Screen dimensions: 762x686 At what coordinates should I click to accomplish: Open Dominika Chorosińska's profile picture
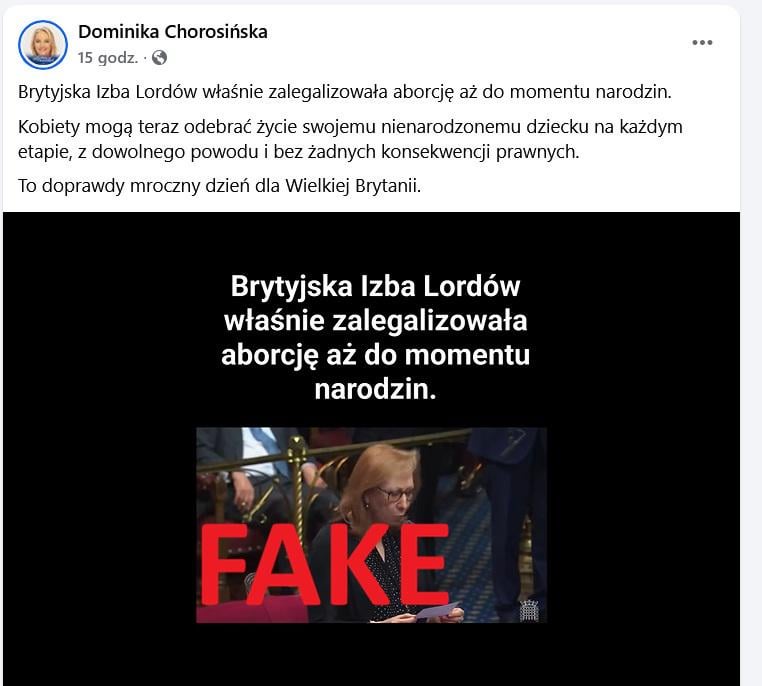point(43,45)
